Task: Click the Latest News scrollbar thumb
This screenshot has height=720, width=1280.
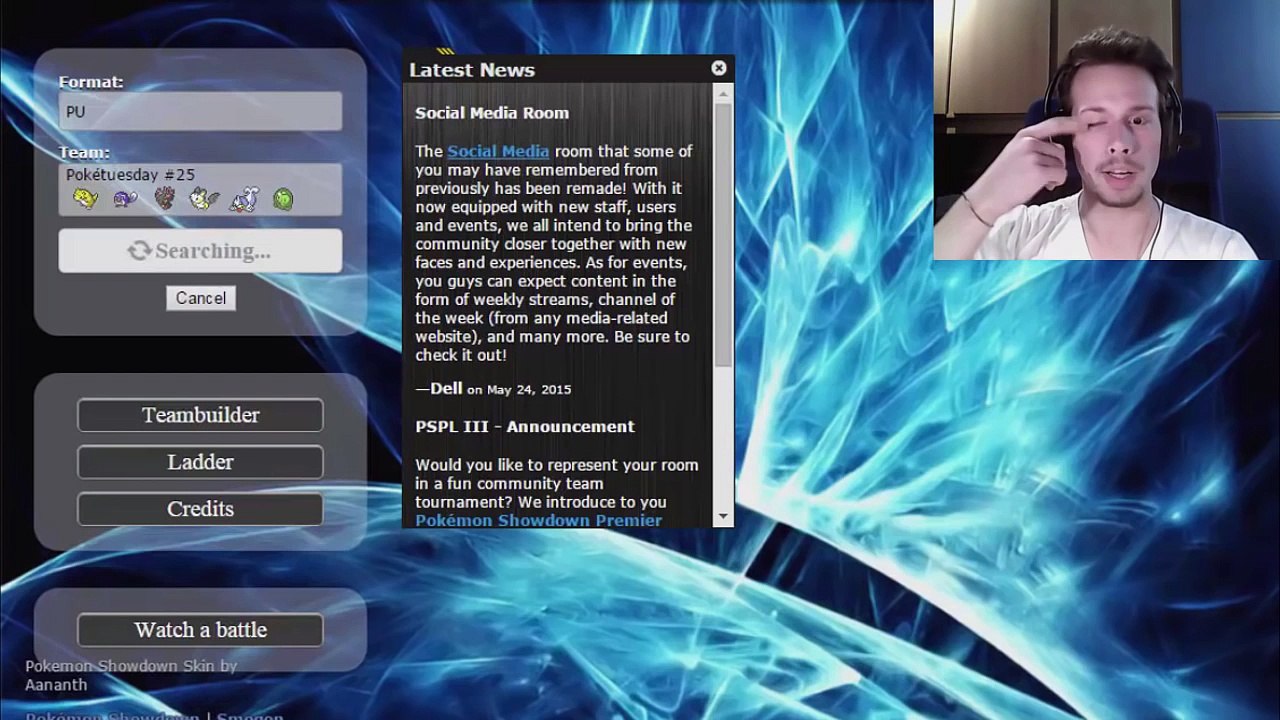Action: 724,235
